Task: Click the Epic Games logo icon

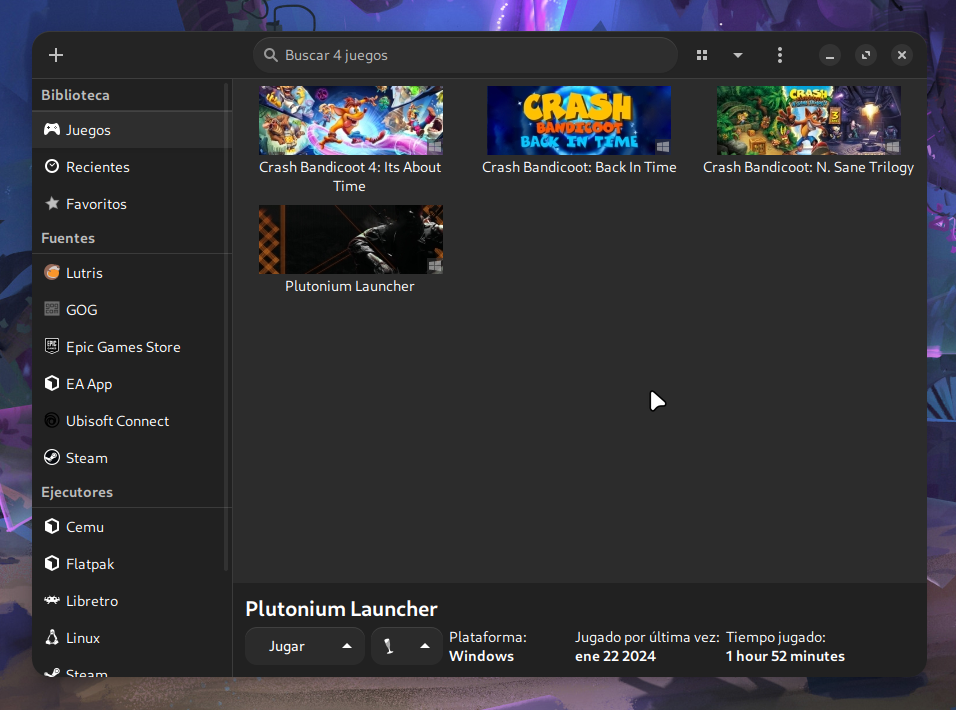Action: pos(52,346)
